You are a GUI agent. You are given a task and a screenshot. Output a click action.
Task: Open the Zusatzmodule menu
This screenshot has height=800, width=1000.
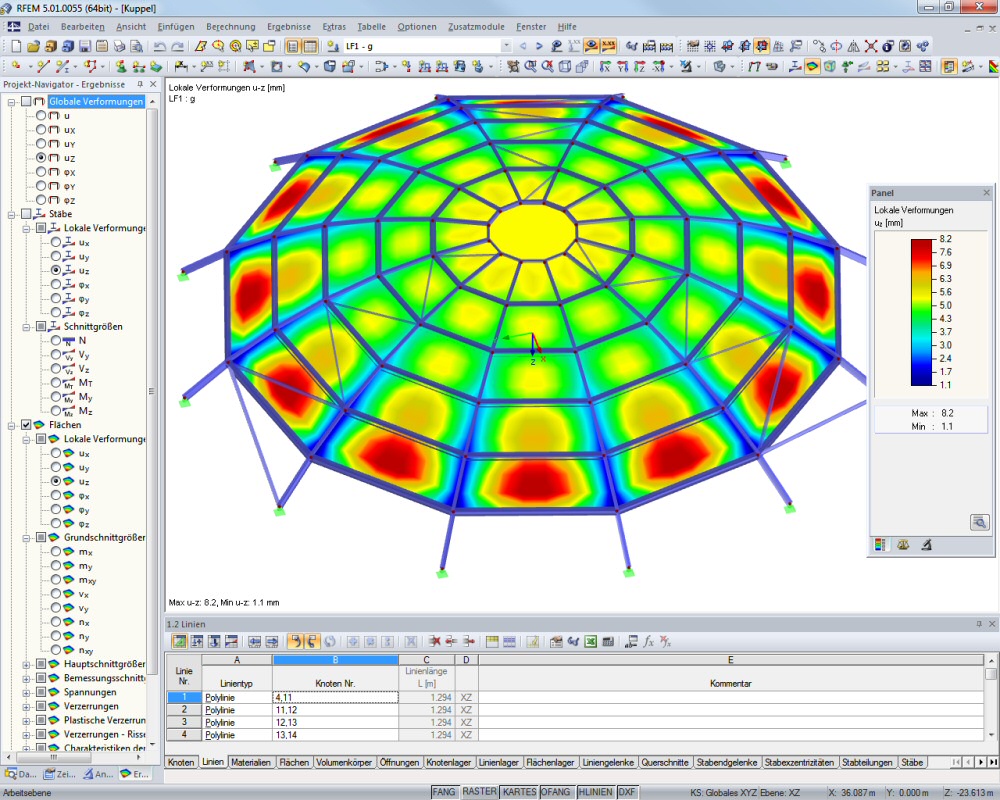(x=476, y=27)
